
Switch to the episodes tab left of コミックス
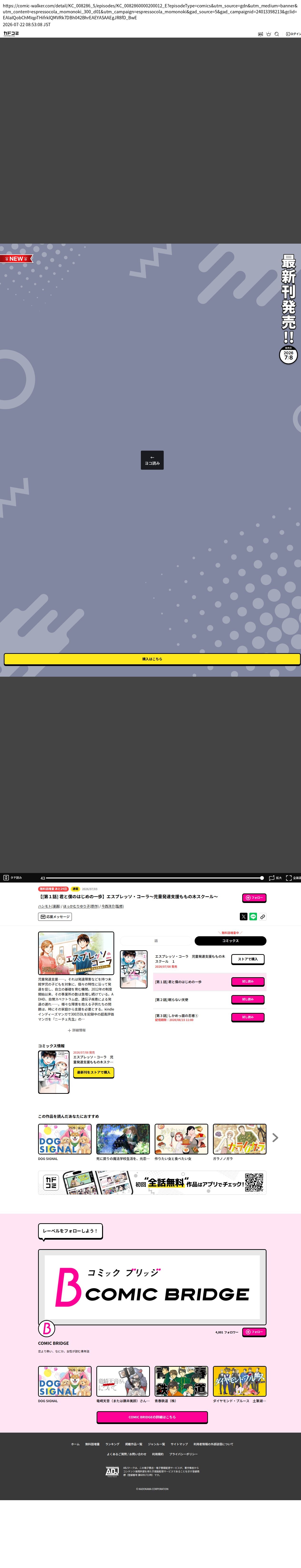(156, 940)
